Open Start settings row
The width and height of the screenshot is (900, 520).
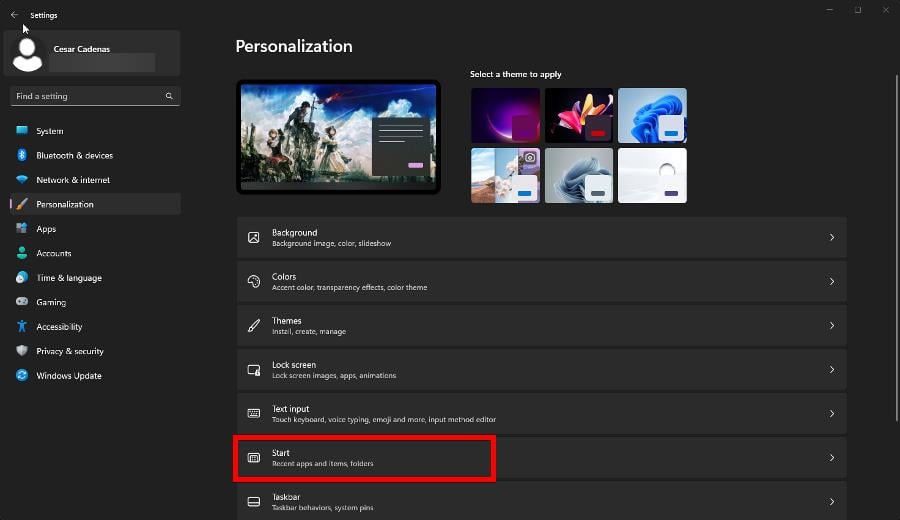point(541,457)
